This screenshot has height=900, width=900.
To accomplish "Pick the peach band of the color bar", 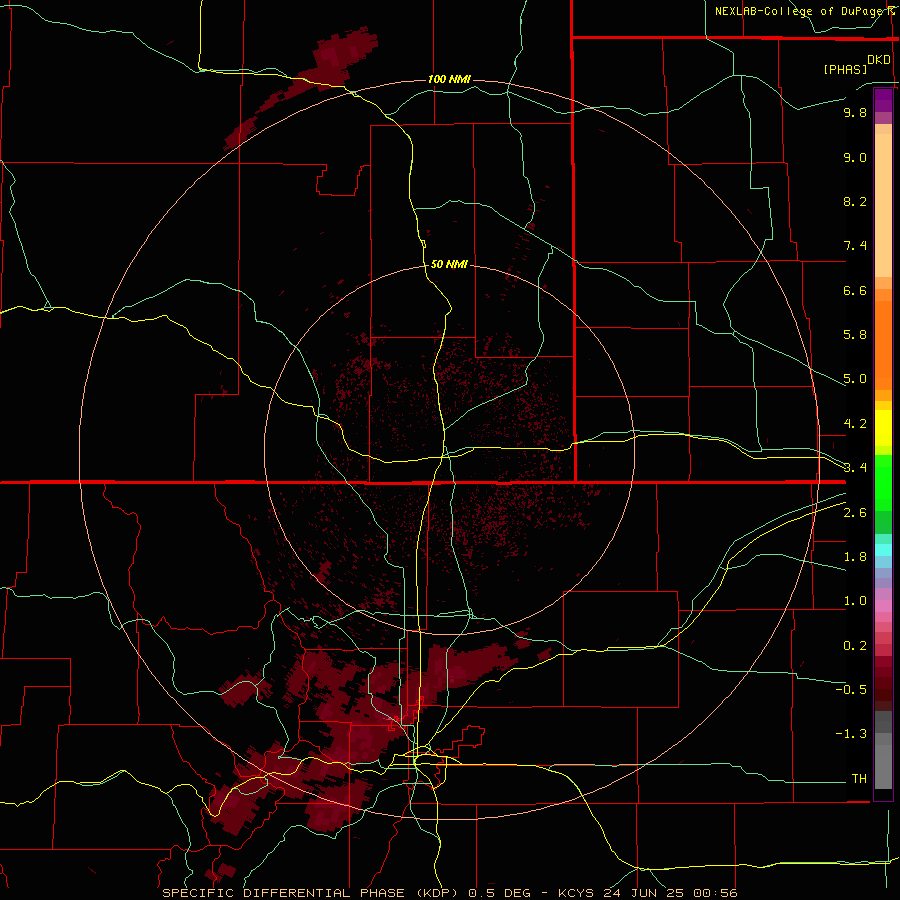I will pyautogui.click(x=883, y=205).
